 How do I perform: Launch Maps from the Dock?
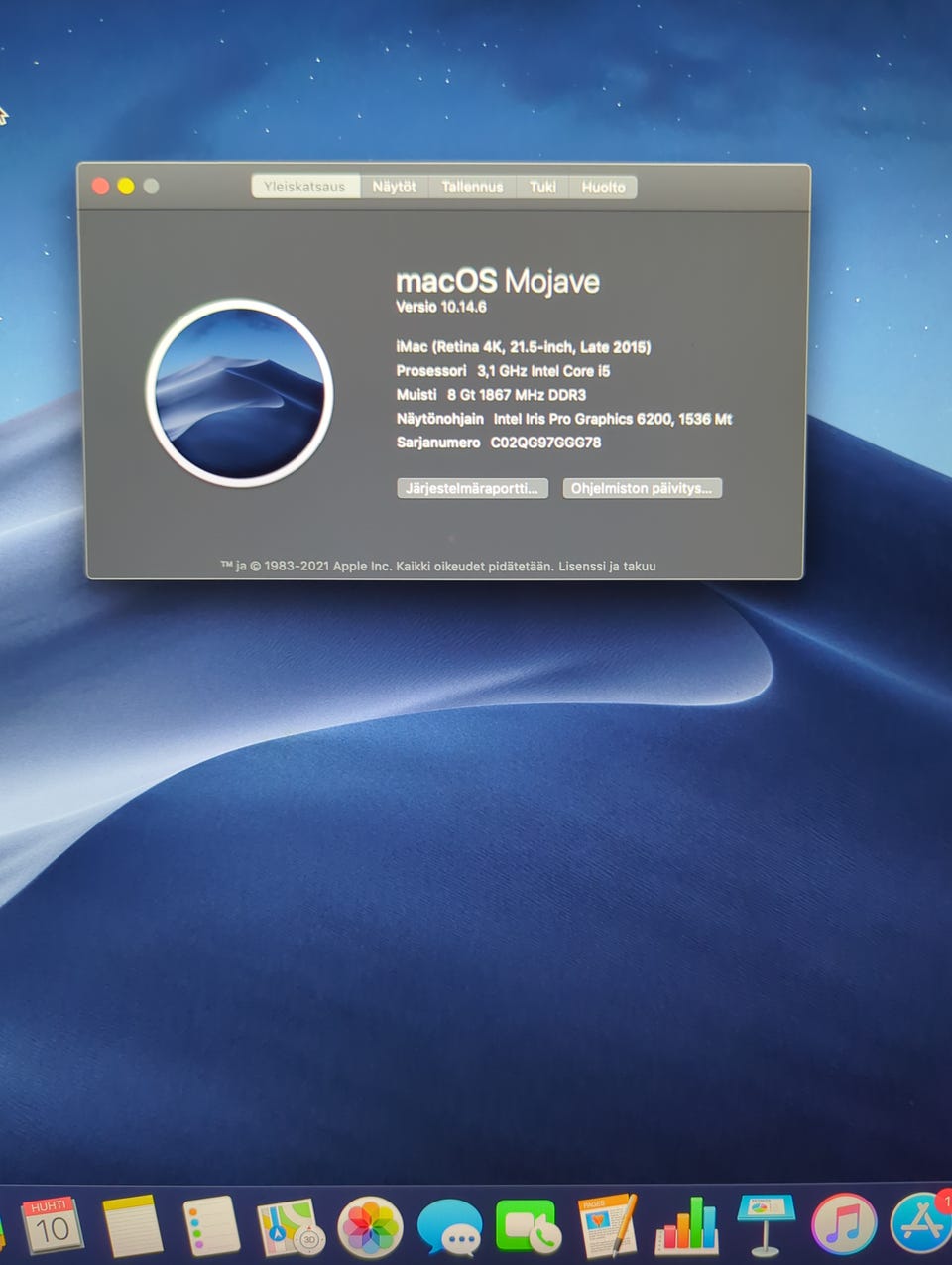coord(291,1227)
